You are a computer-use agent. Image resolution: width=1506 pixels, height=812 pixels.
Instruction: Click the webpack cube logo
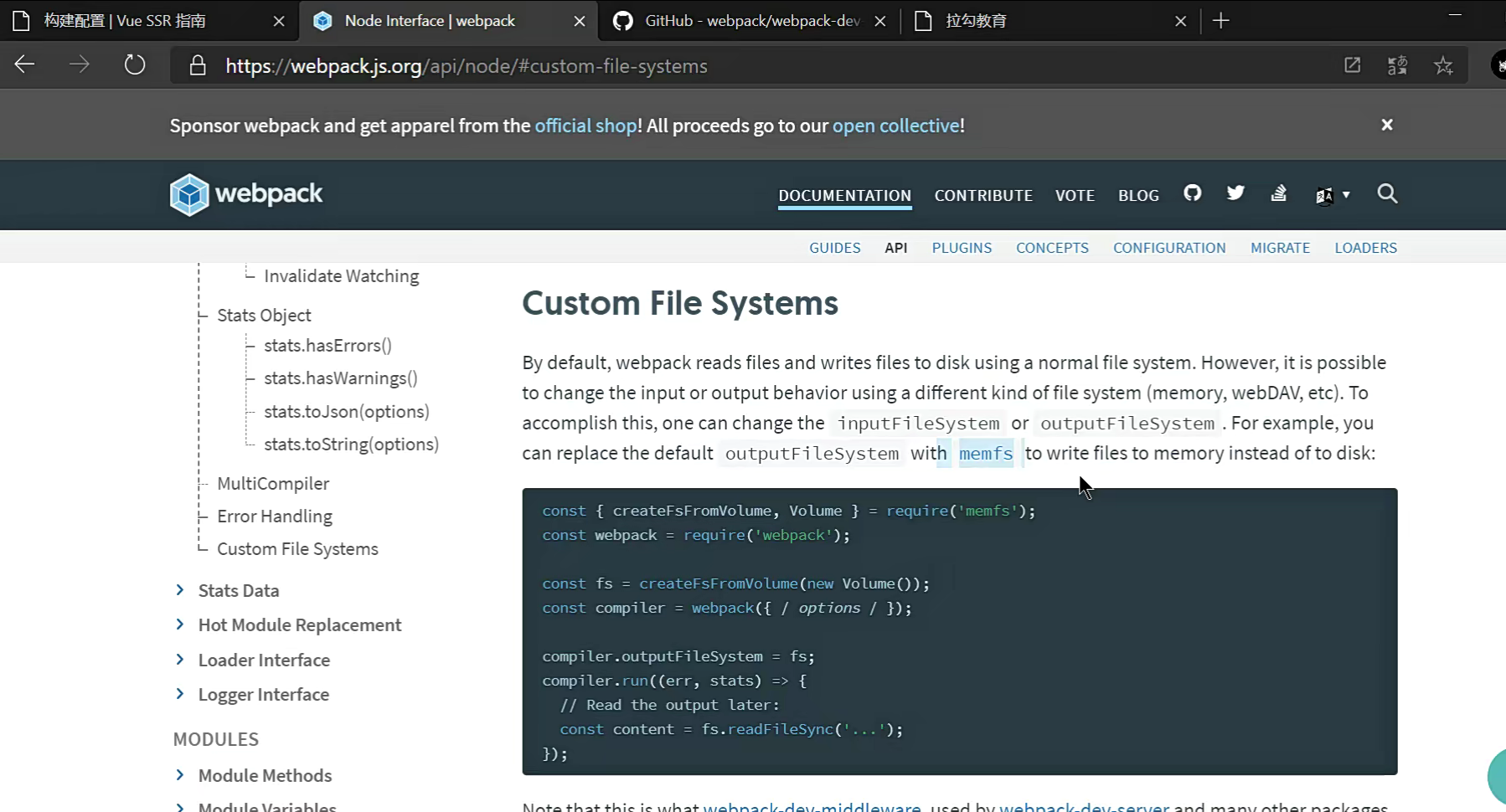[x=189, y=194]
